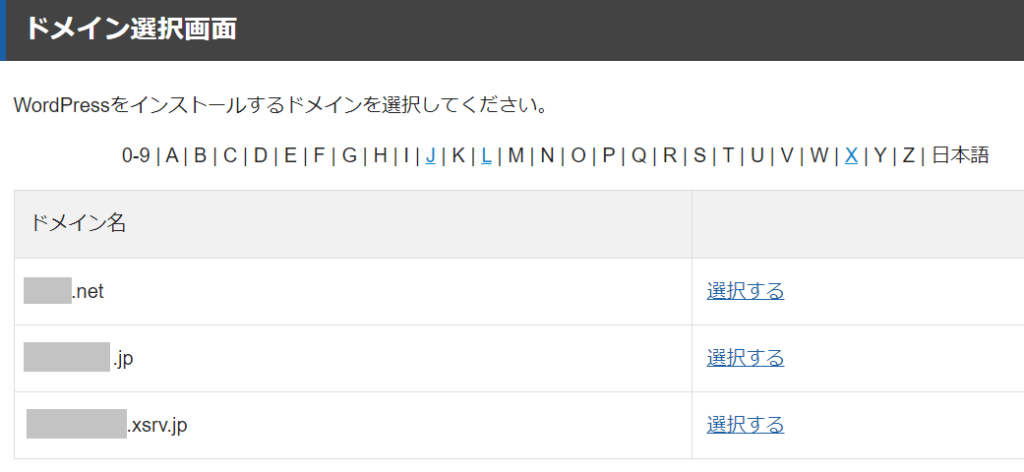Click the letter A index filter
The width and height of the screenshot is (1024, 472).
[x=172, y=155]
